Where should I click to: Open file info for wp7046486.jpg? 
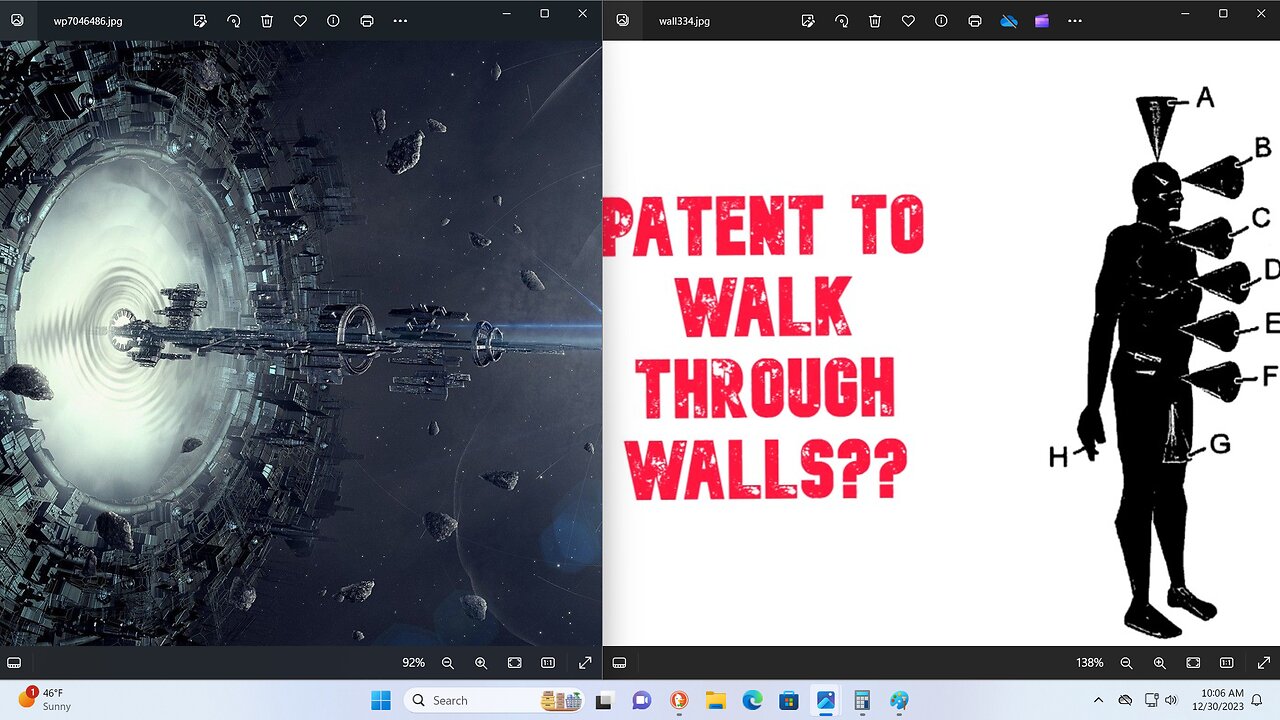click(x=333, y=20)
